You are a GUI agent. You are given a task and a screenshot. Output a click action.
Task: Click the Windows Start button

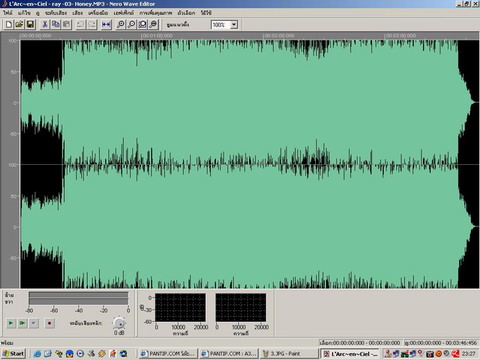coord(13,353)
